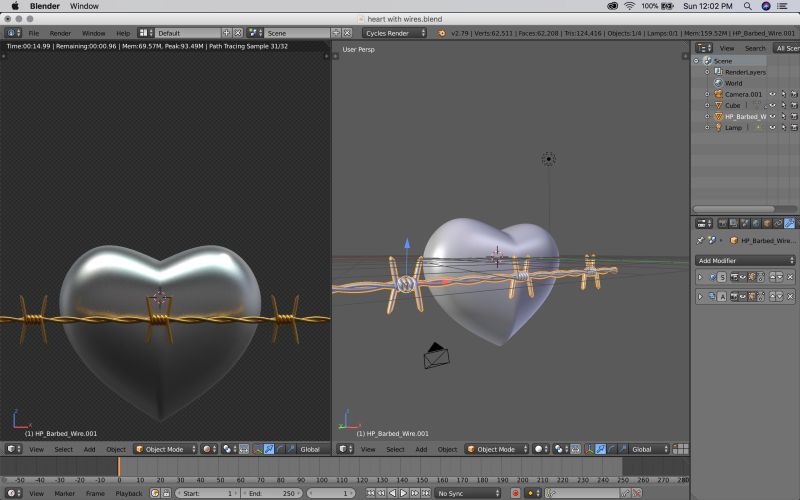800x500 pixels.
Task: Expand the first (S) modifier panel
Action: click(x=700, y=277)
